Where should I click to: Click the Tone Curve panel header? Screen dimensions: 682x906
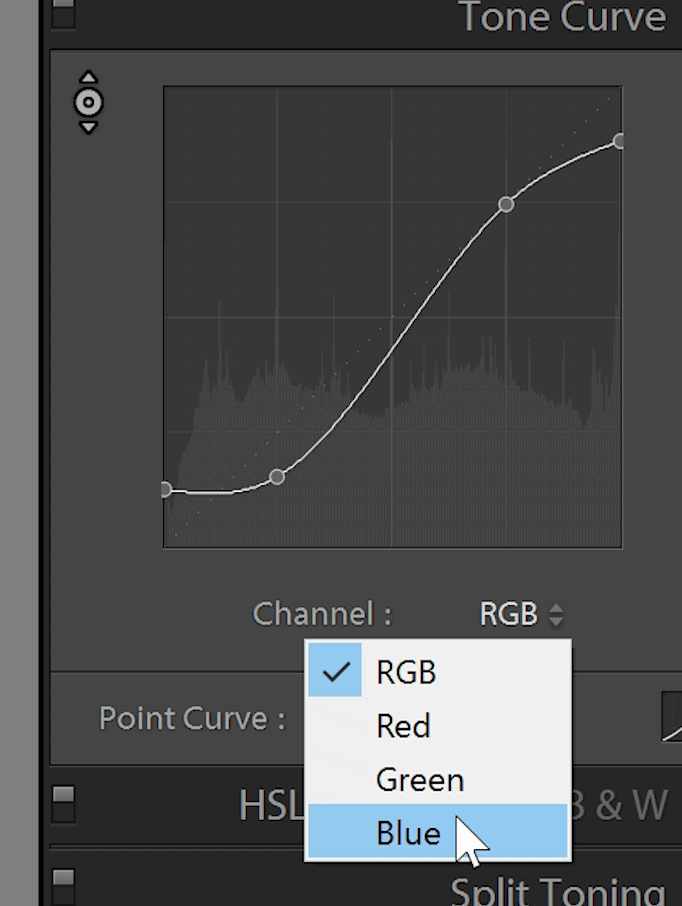coord(561,18)
